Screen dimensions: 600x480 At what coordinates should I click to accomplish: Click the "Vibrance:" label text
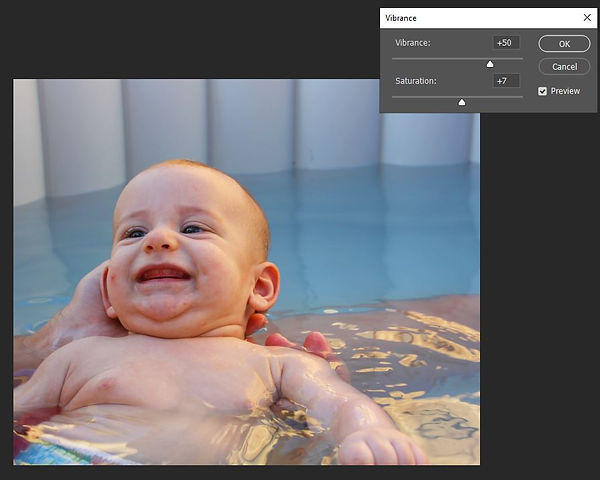412,43
